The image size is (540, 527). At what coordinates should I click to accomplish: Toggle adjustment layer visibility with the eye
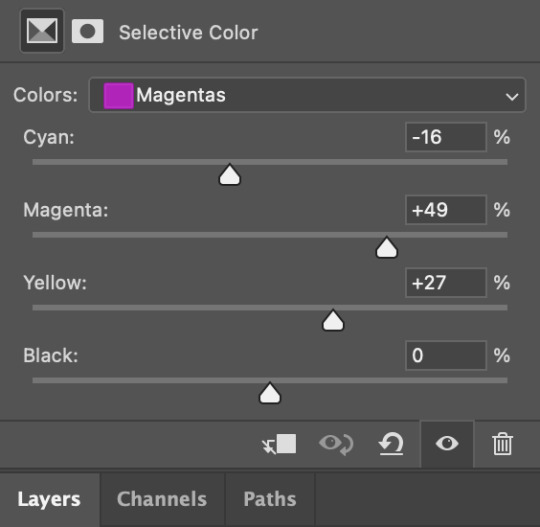[447, 444]
